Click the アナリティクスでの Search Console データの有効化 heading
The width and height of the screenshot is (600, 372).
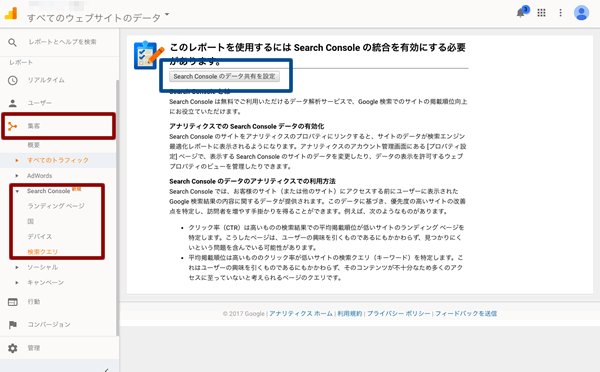tap(247, 126)
